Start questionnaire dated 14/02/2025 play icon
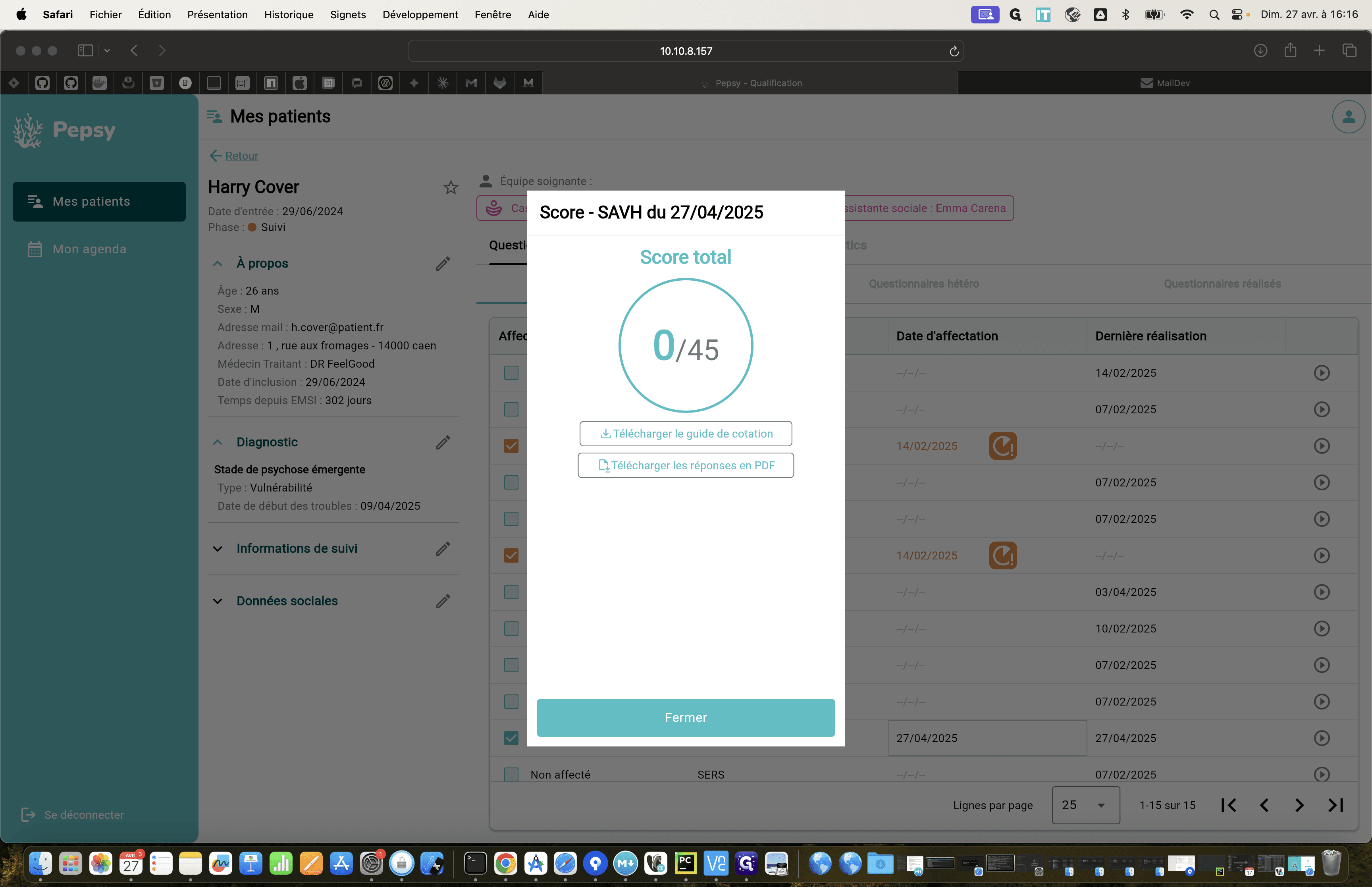Viewport: 1372px width, 887px height. tap(1321, 373)
